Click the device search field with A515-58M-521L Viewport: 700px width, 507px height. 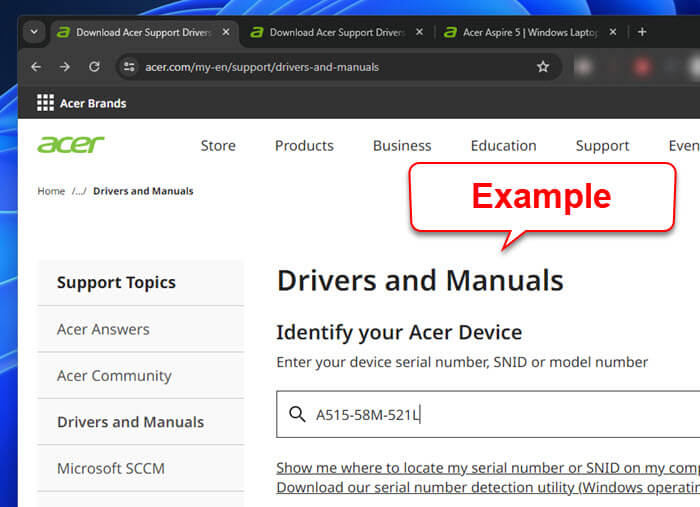(x=488, y=414)
